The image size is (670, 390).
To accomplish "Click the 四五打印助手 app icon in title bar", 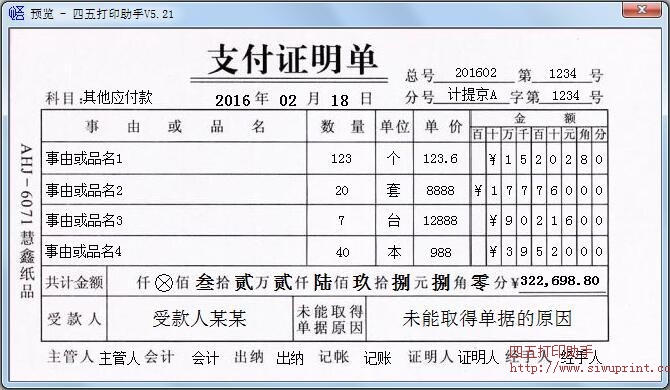I will coord(16,12).
